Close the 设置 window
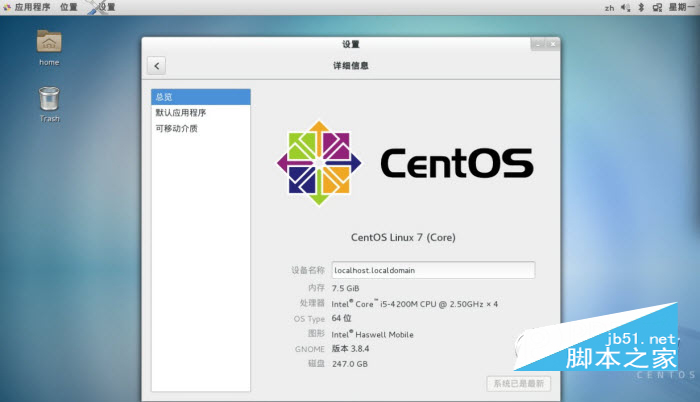700x402 pixels. point(553,44)
